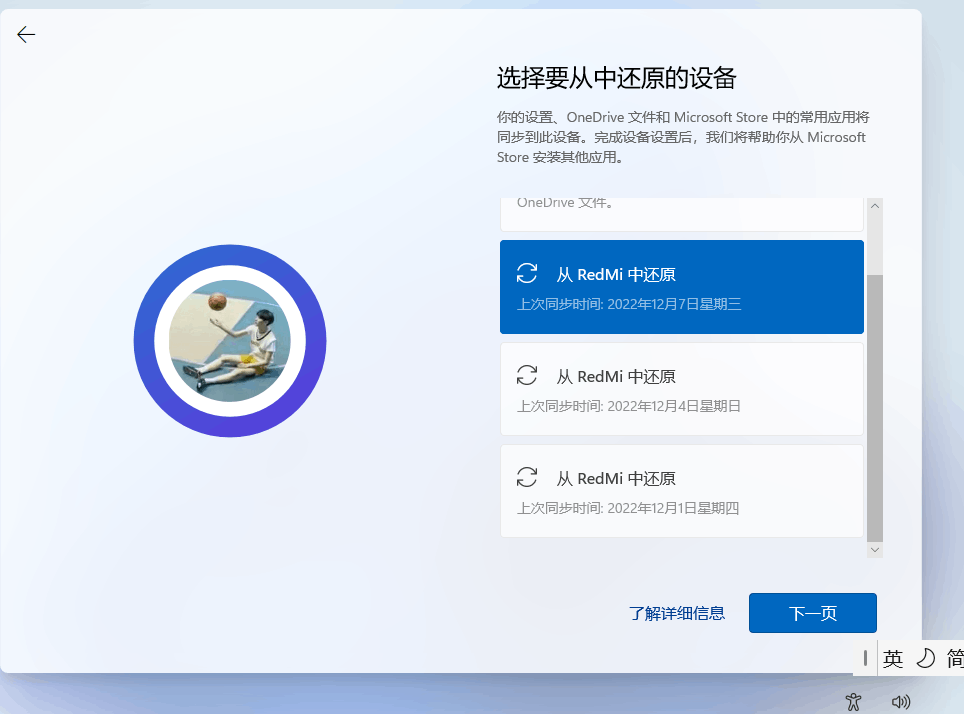This screenshot has width=964, height=714.
Task: Click the IME bar drag handle
Action: coord(865,658)
